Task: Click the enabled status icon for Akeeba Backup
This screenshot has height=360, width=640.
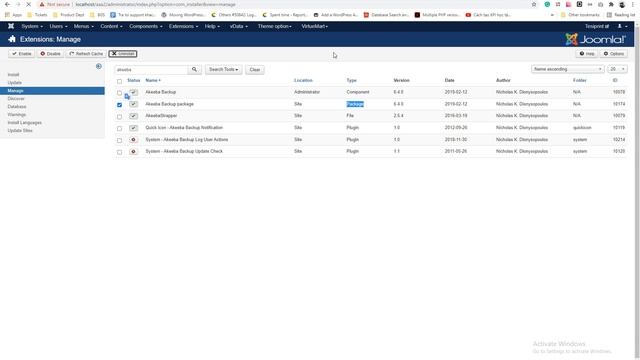Action: 133,92
